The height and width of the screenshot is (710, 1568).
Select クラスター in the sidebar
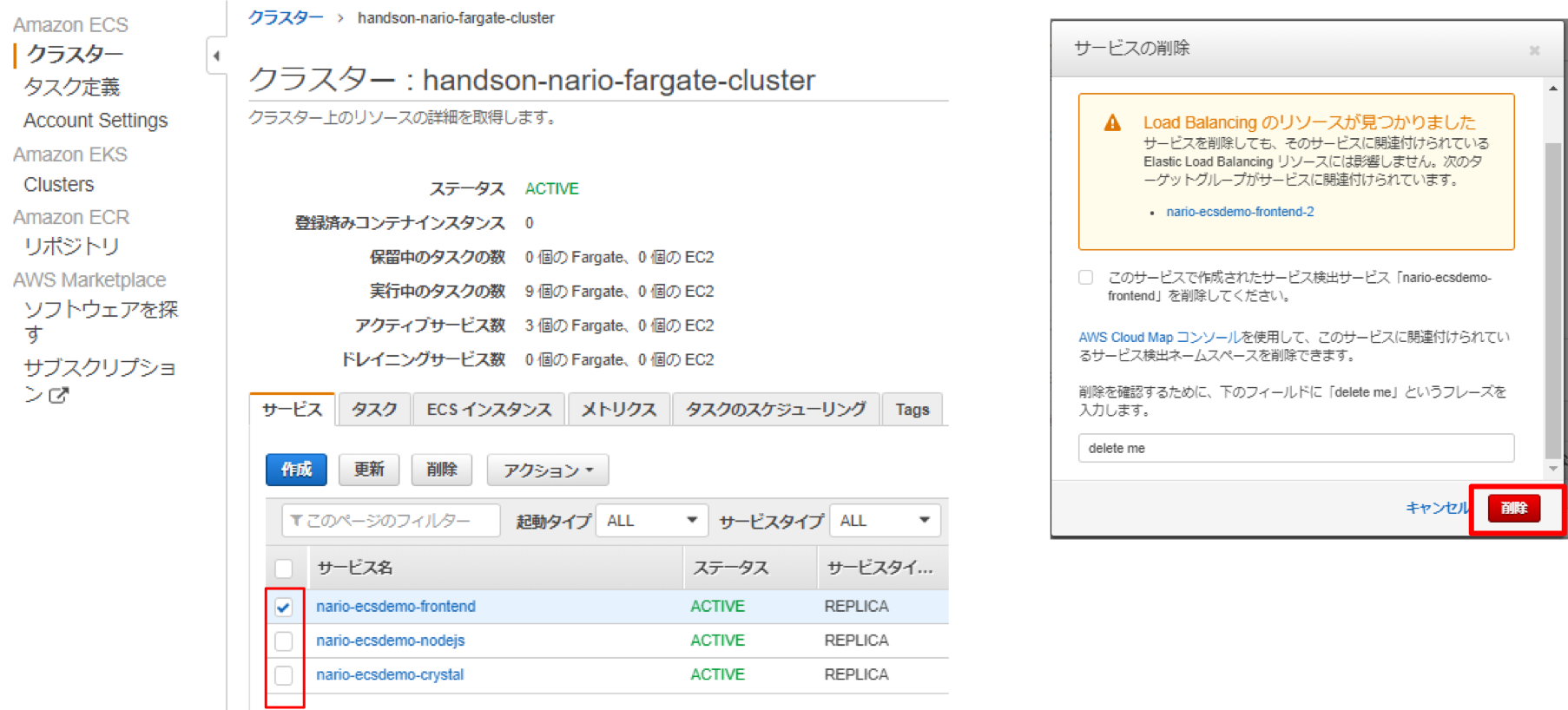point(75,55)
